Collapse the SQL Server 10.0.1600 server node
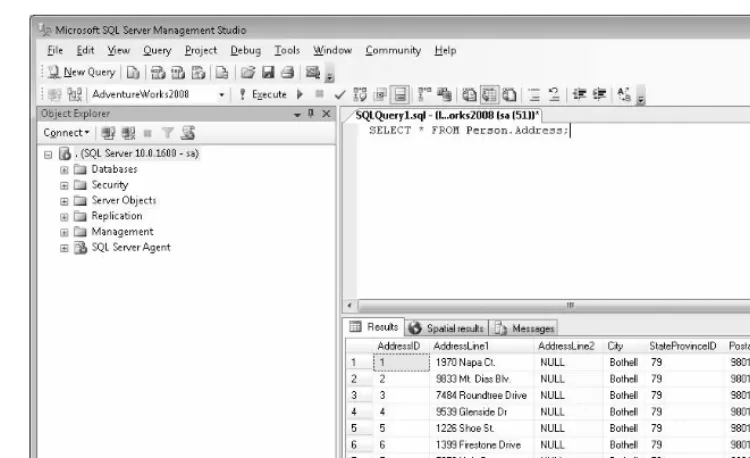 tap(48, 154)
